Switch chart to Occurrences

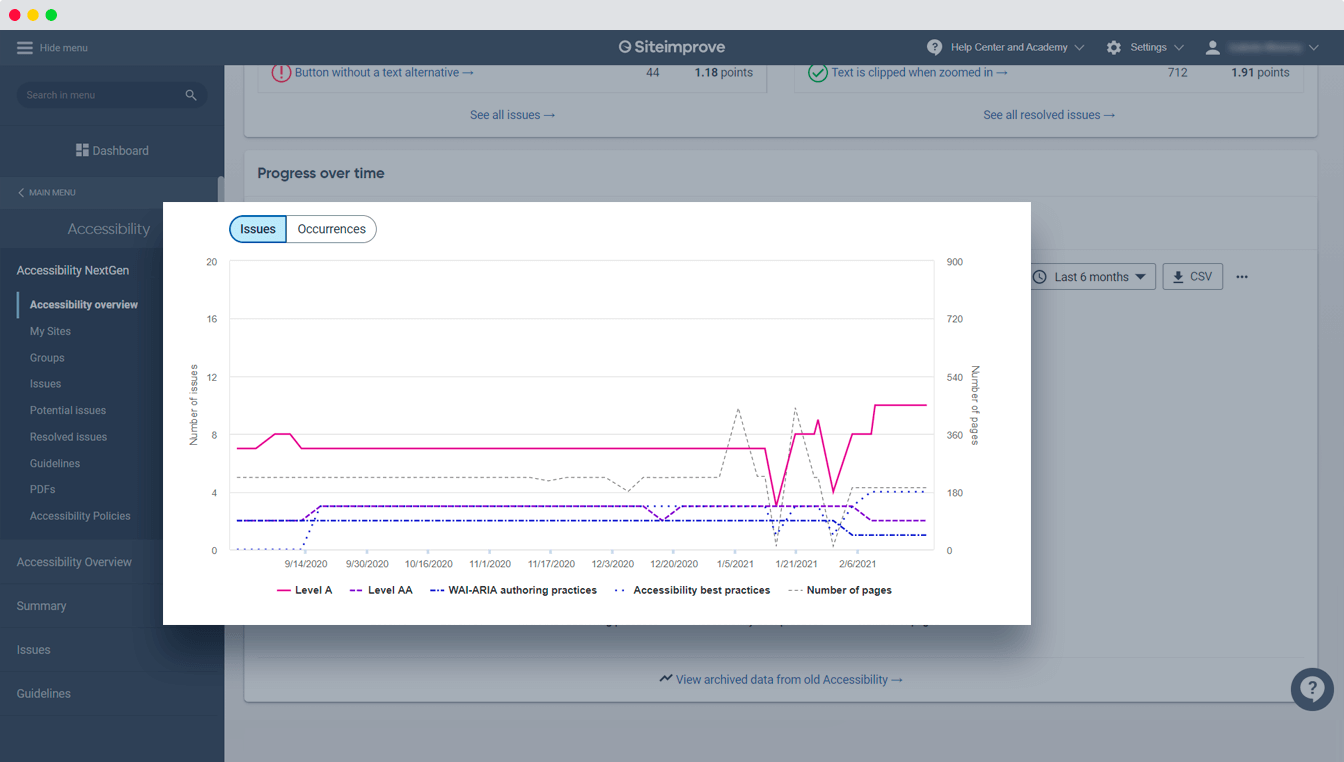(331, 229)
